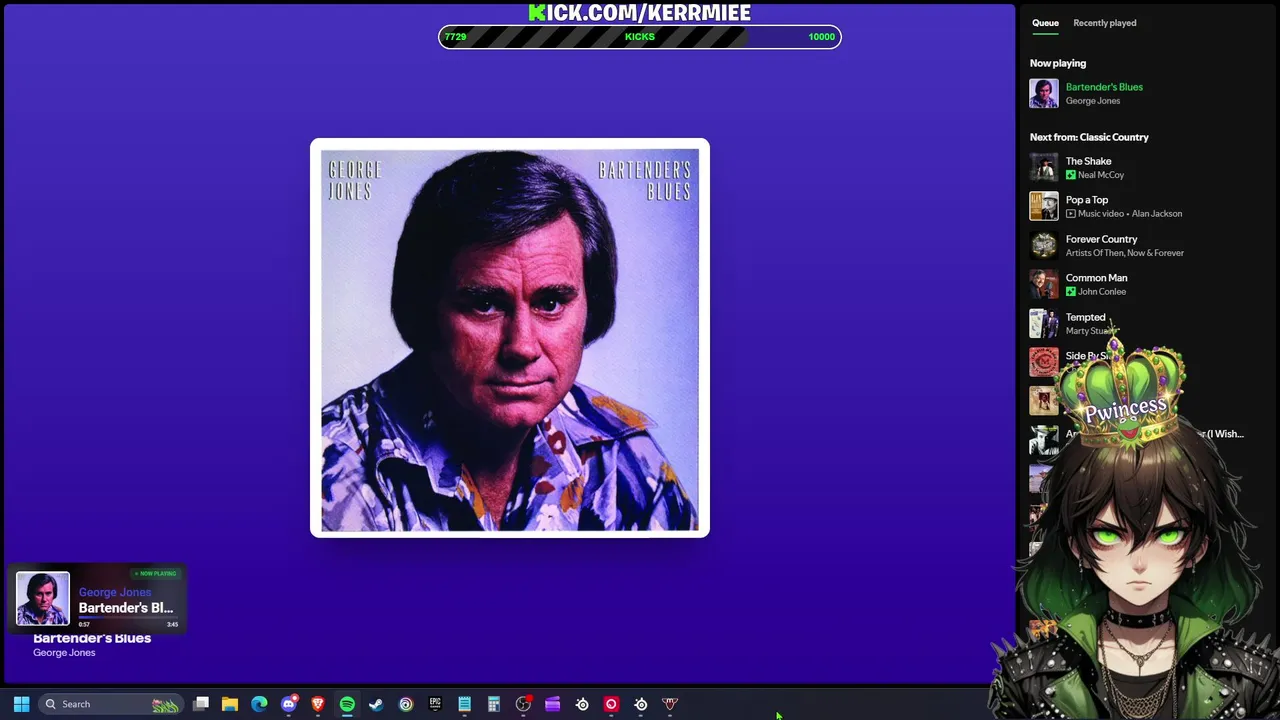
Task: Click the green icon beside John Conlee
Action: click(x=1071, y=292)
